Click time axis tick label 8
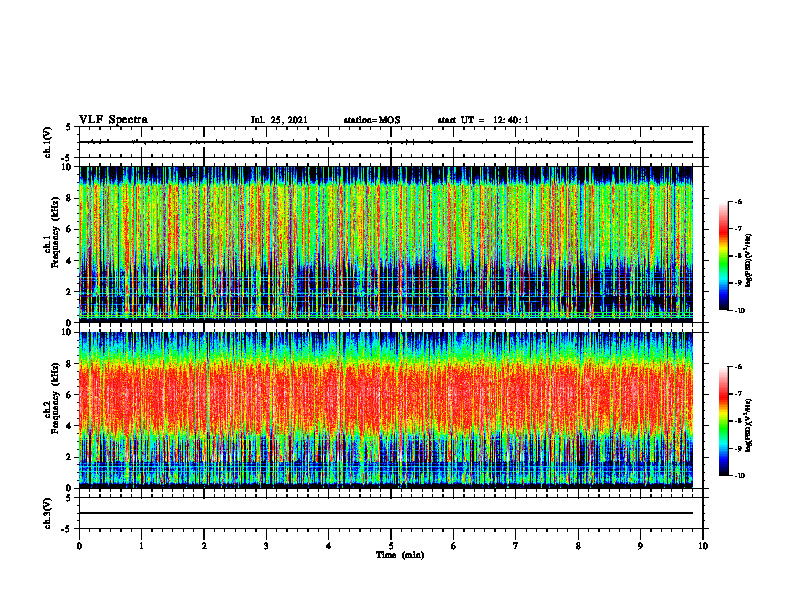This screenshot has width=792, height=612. click(x=578, y=546)
